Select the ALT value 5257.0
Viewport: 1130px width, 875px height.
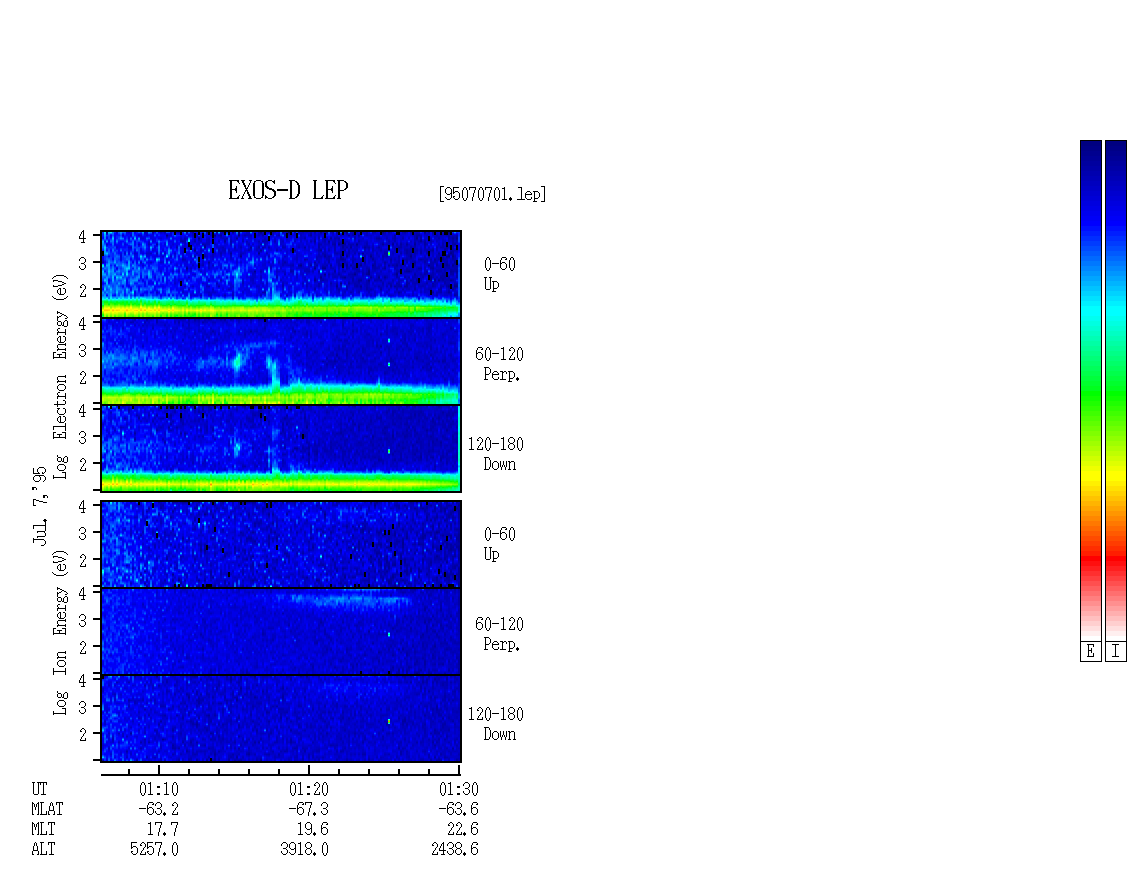click(x=154, y=850)
